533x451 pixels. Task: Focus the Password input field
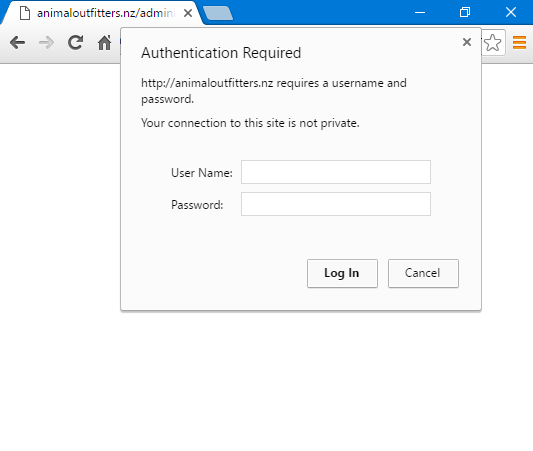pyautogui.click(x=336, y=204)
